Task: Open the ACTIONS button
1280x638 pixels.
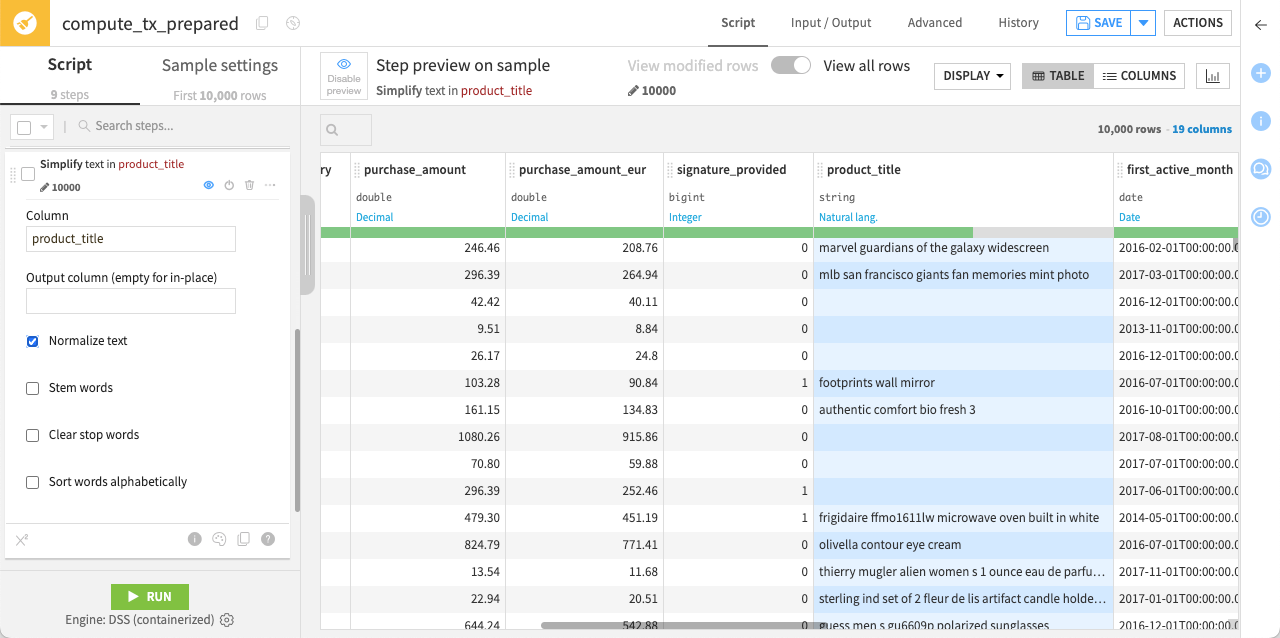Action: pyautogui.click(x=1198, y=23)
